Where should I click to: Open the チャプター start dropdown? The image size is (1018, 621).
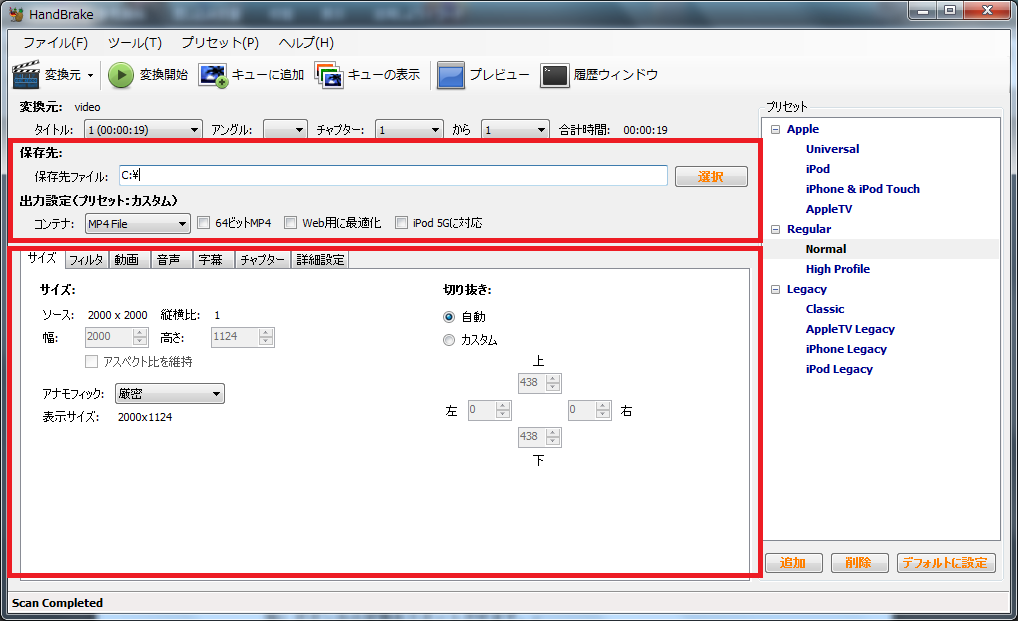[409, 130]
